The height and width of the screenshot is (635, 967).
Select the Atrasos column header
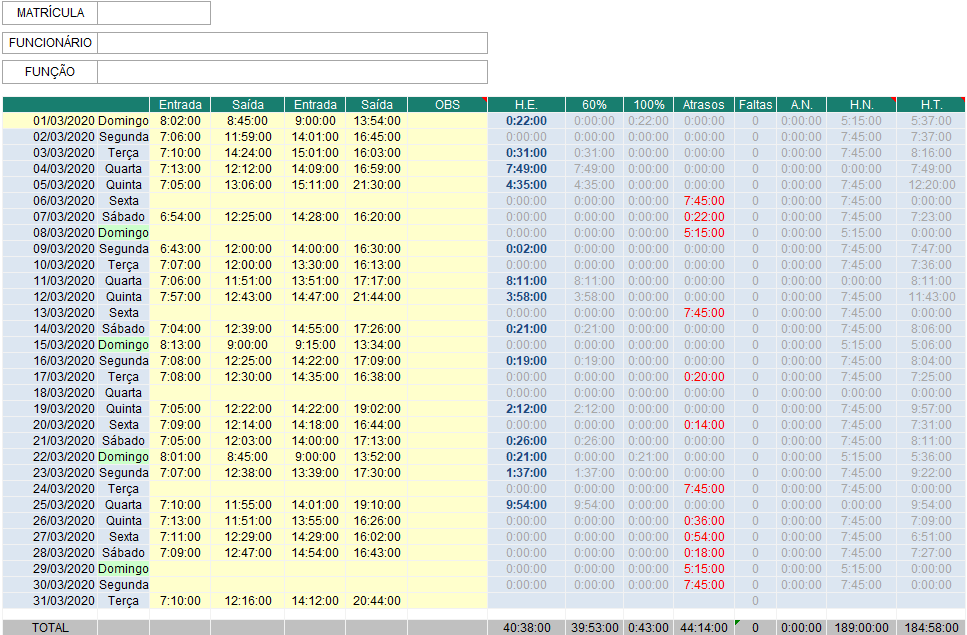[x=704, y=105]
